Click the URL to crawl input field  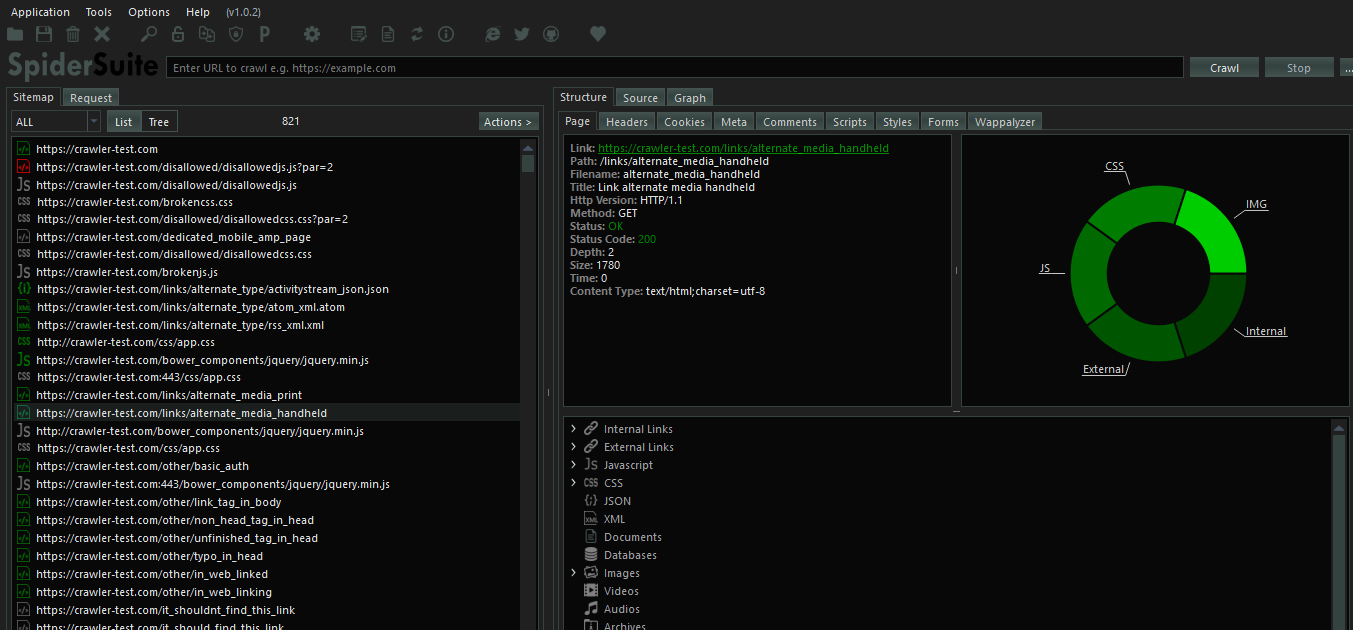[675, 68]
